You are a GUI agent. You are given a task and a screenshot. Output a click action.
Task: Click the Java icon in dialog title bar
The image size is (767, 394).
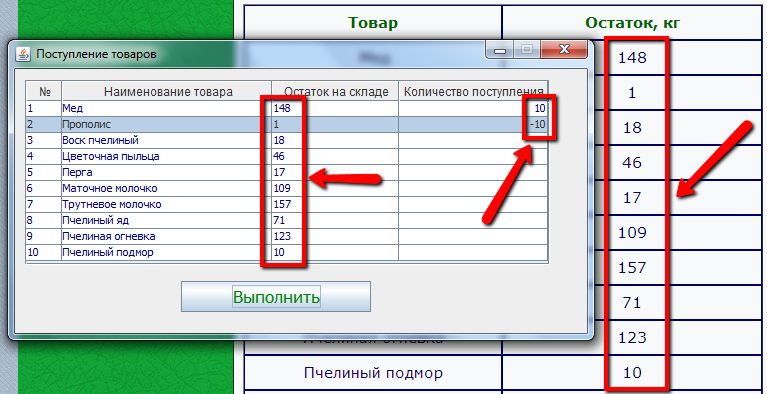click(x=23, y=53)
